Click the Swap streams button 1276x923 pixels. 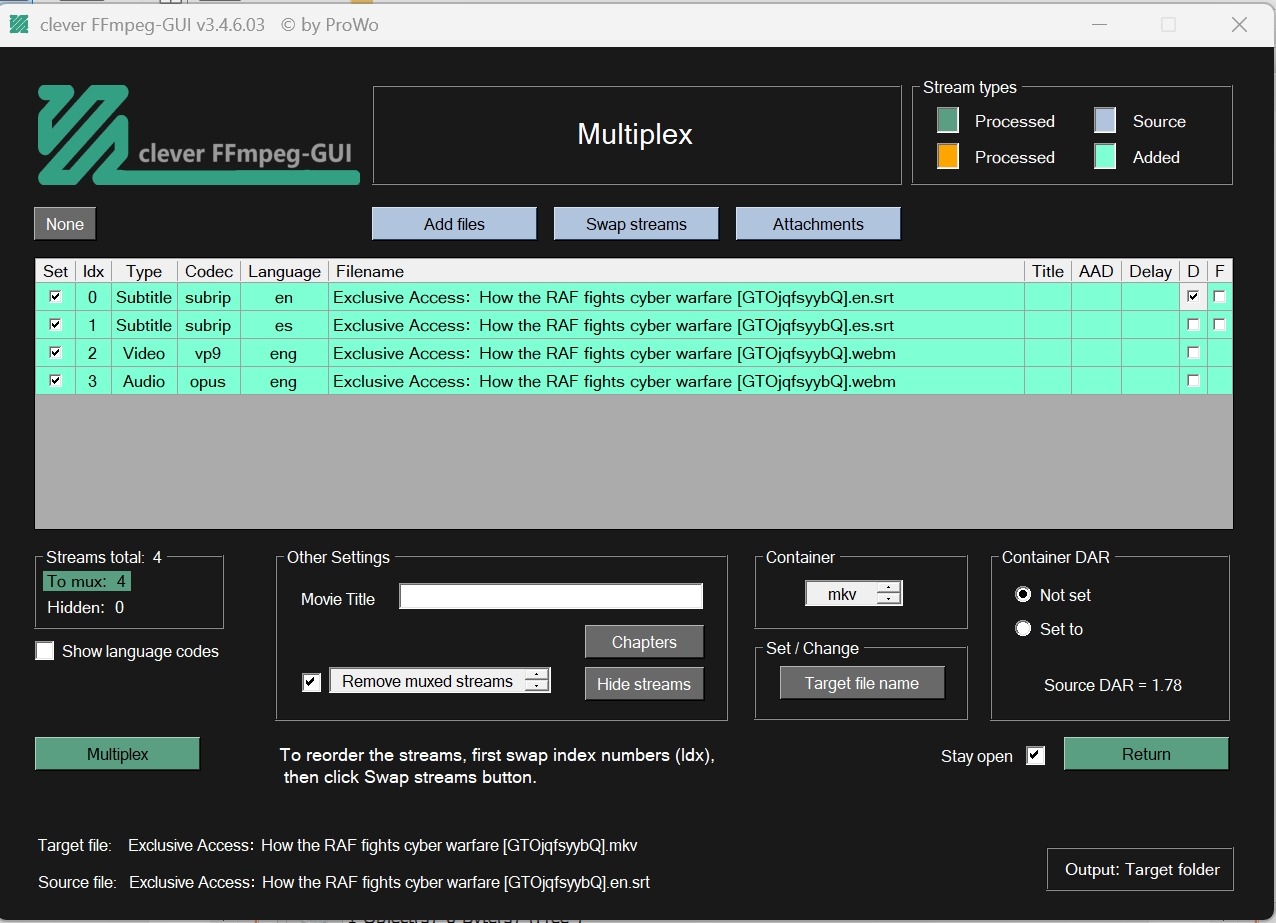[636, 224]
